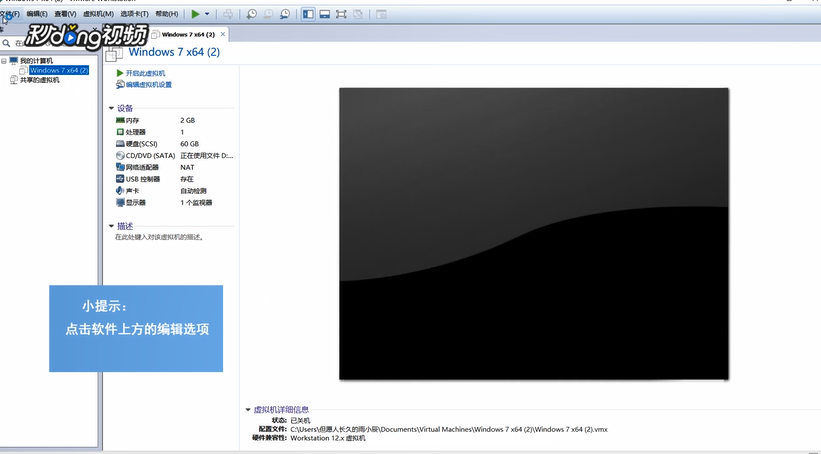The image size is (821, 454).
Task: Toggle the library sidebar view icon
Action: coord(308,14)
